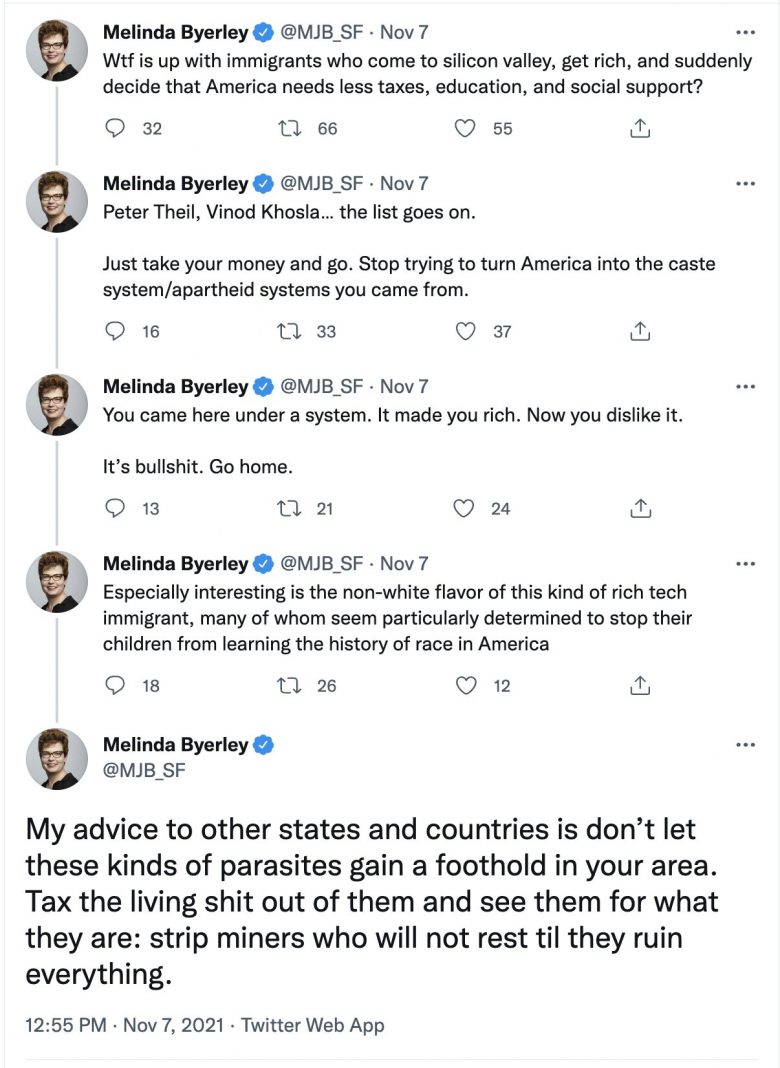The image size is (780, 1068).
Task: Like the 'Go home' tweet with 24 likes
Action: coord(464,508)
